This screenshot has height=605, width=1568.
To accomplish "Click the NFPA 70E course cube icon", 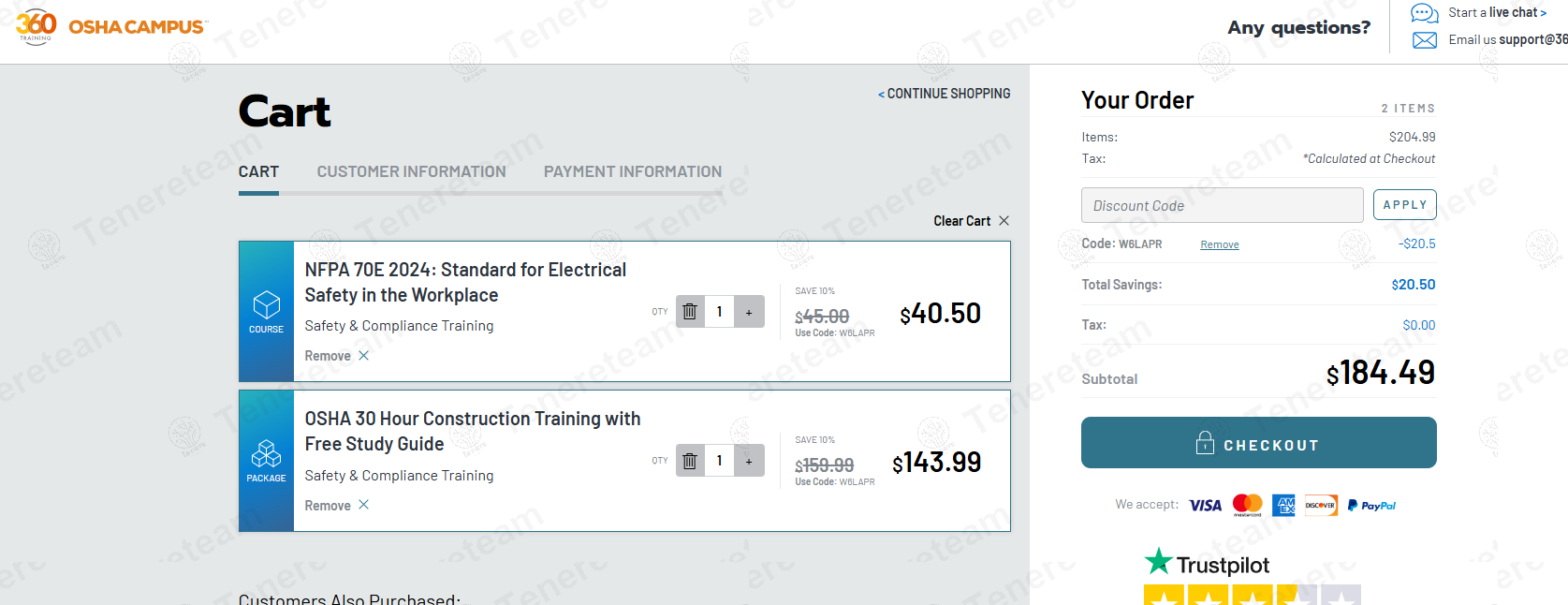I will pos(267,305).
